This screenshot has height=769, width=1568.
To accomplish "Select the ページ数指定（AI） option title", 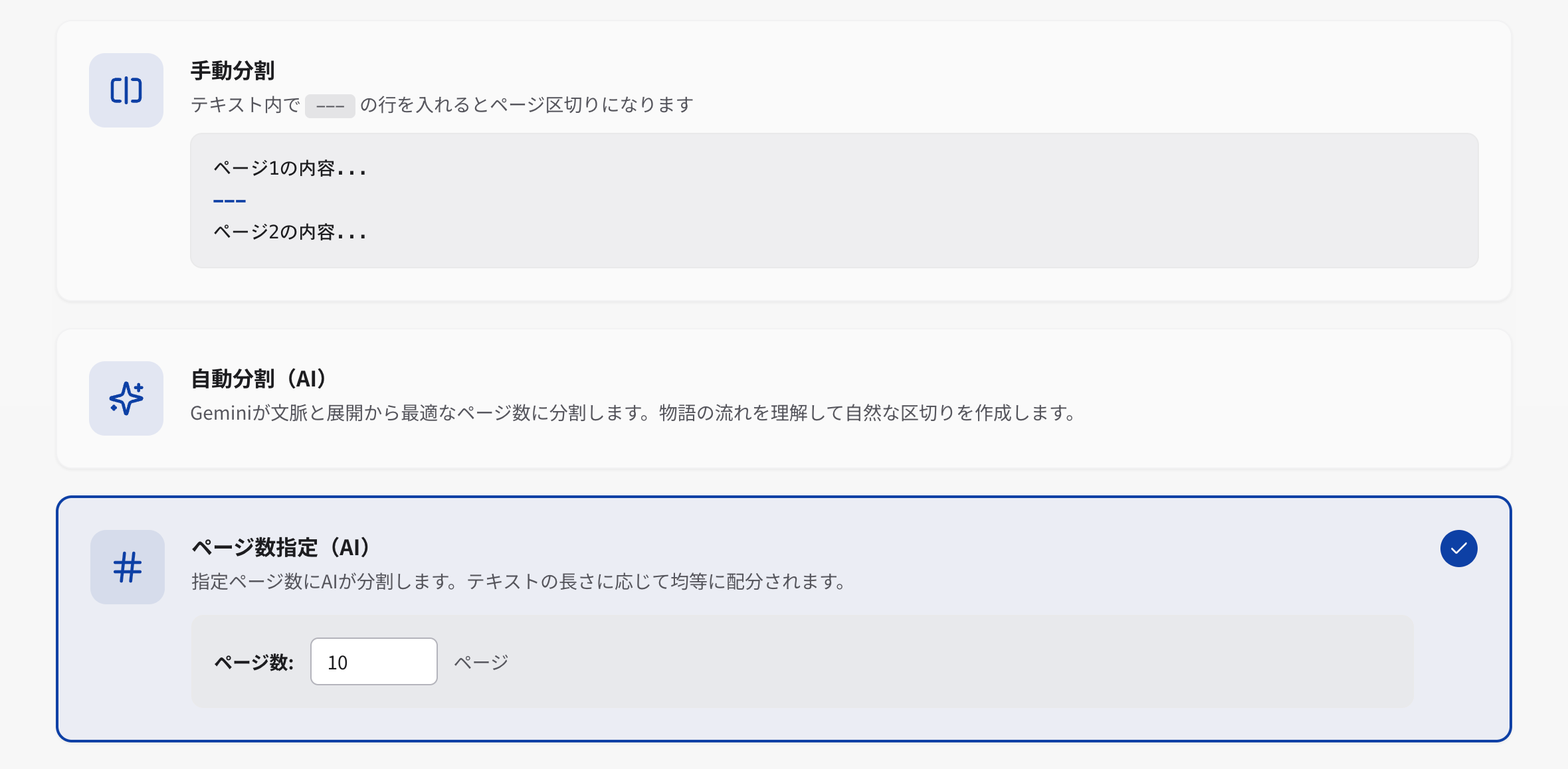I will [x=280, y=547].
